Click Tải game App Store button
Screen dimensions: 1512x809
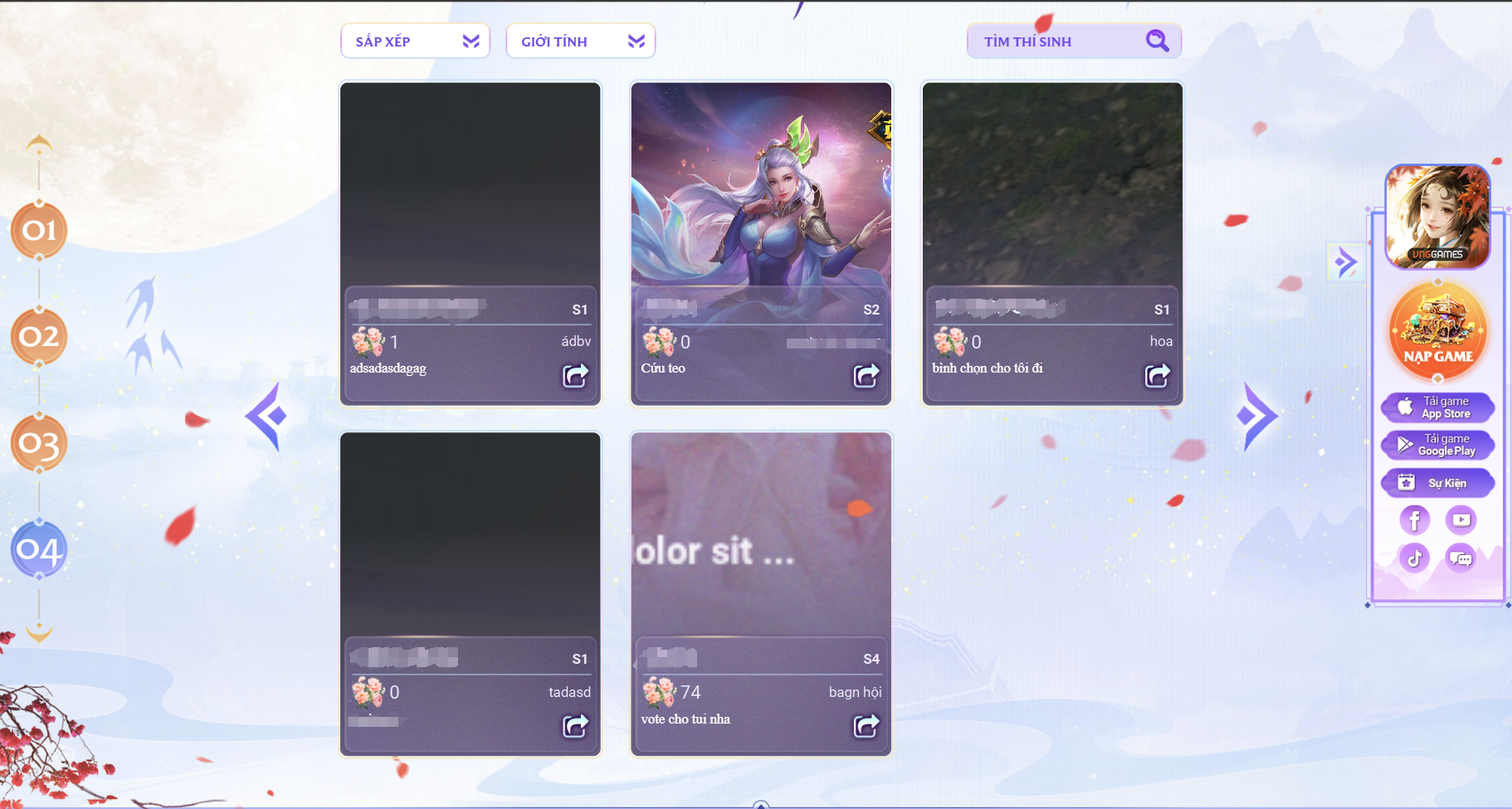1438,407
